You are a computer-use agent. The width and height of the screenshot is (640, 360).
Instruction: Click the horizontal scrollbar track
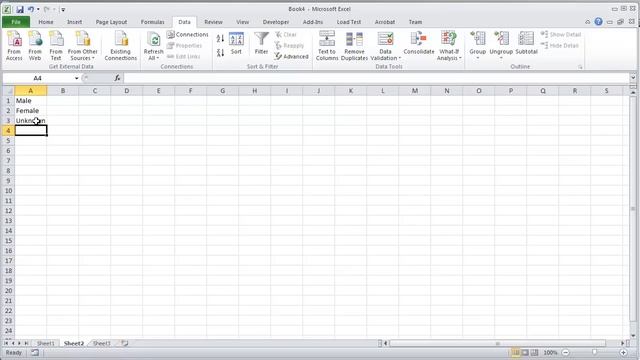coord(498,343)
